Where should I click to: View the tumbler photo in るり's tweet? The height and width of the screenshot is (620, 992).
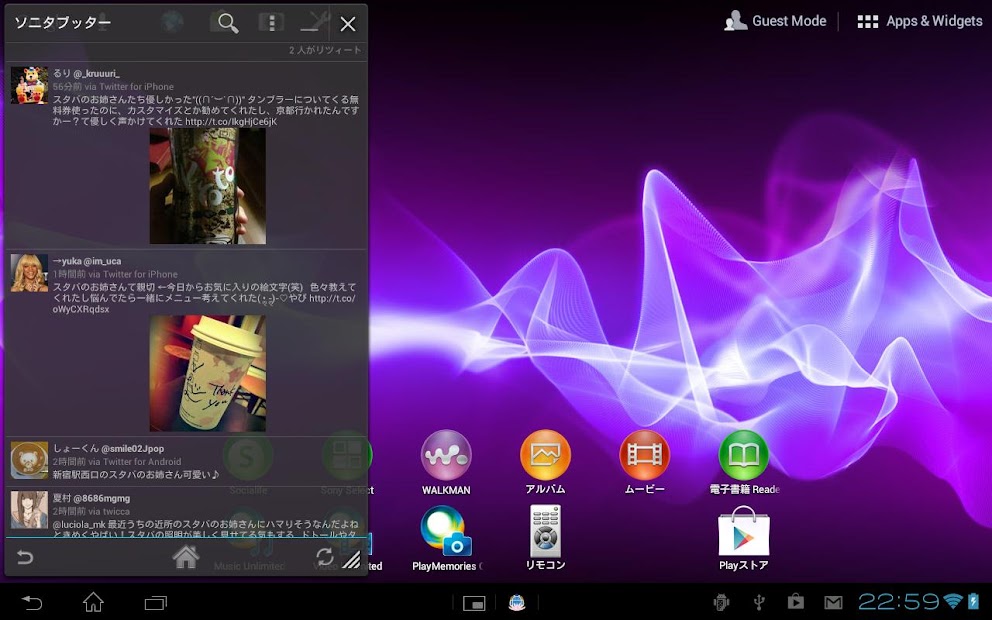pos(208,186)
